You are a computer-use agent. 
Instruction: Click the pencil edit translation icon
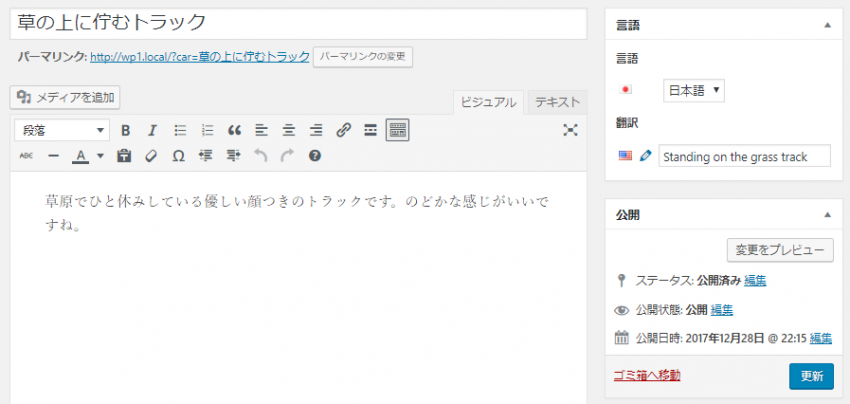[645, 156]
